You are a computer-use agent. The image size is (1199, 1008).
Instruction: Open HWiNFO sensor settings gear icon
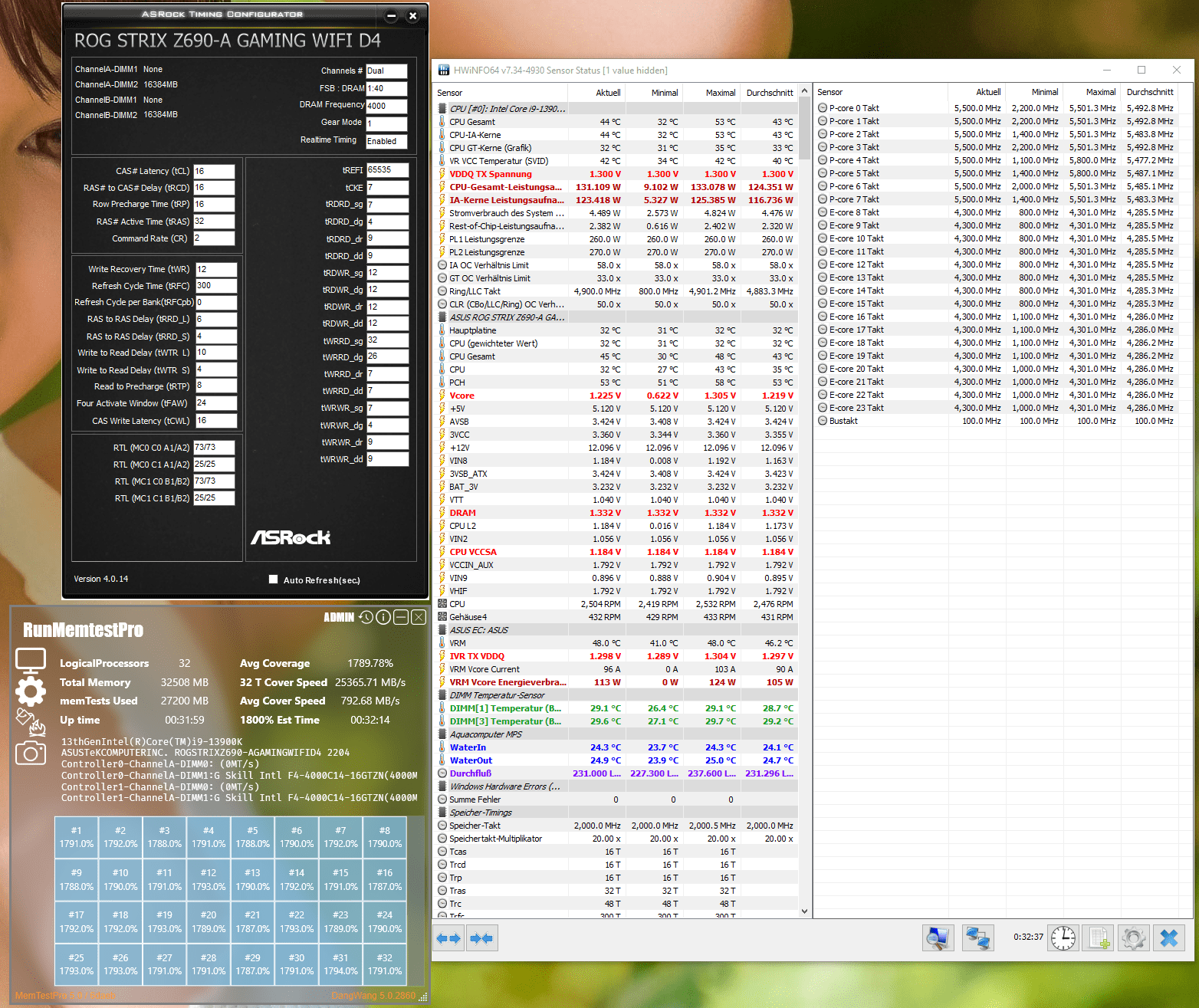(x=1134, y=937)
